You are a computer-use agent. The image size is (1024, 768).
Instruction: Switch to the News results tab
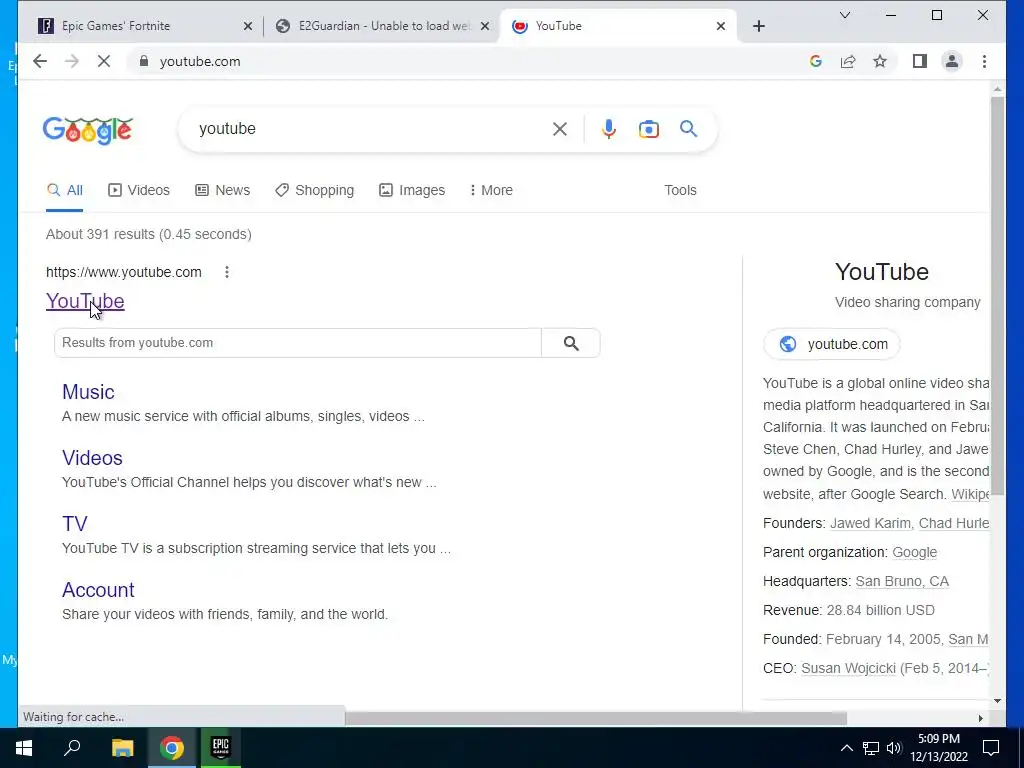[x=223, y=190]
